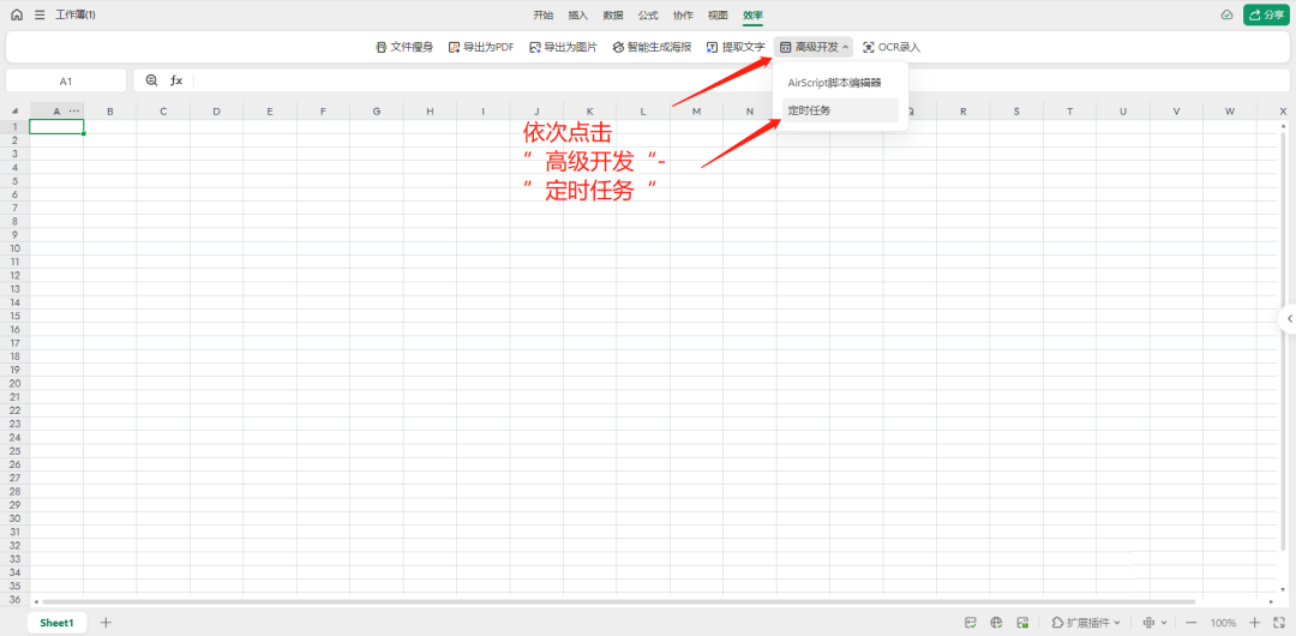Click the fx insert function icon
Screen dimensions: 1296x636
[176, 80]
